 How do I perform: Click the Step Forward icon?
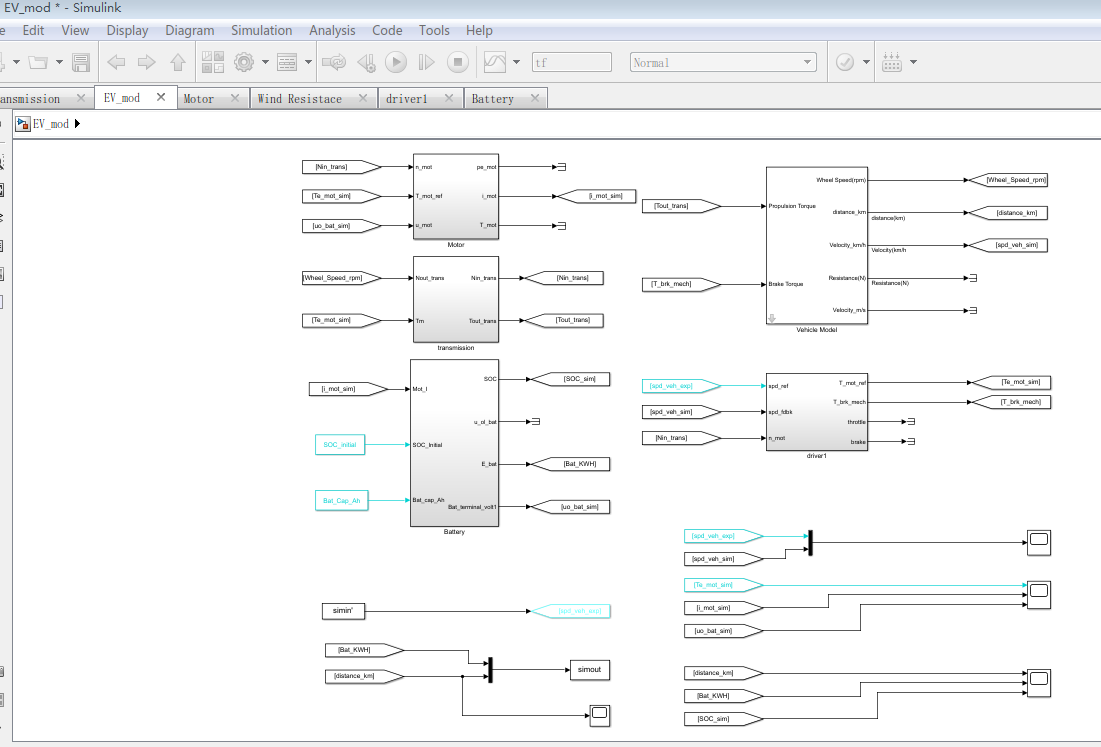point(427,62)
